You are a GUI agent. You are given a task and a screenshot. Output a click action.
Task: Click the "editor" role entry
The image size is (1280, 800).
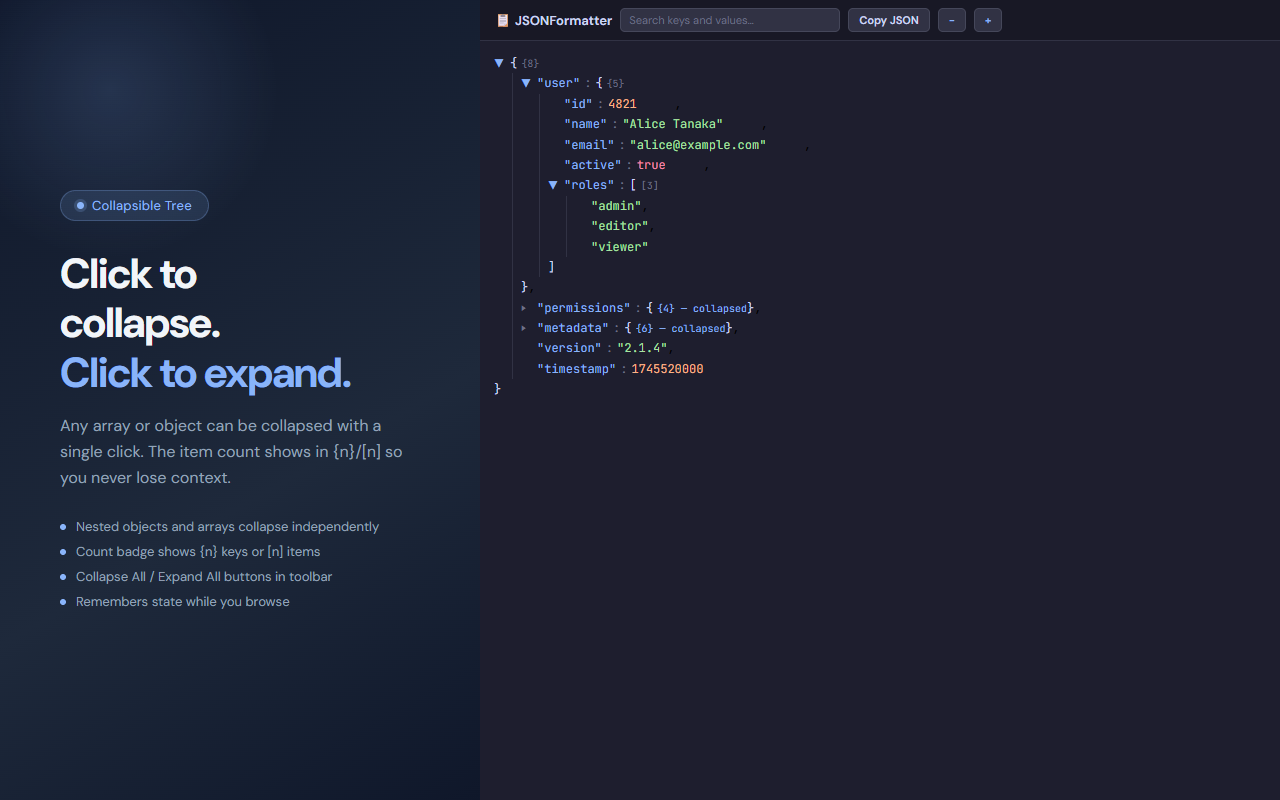point(620,226)
